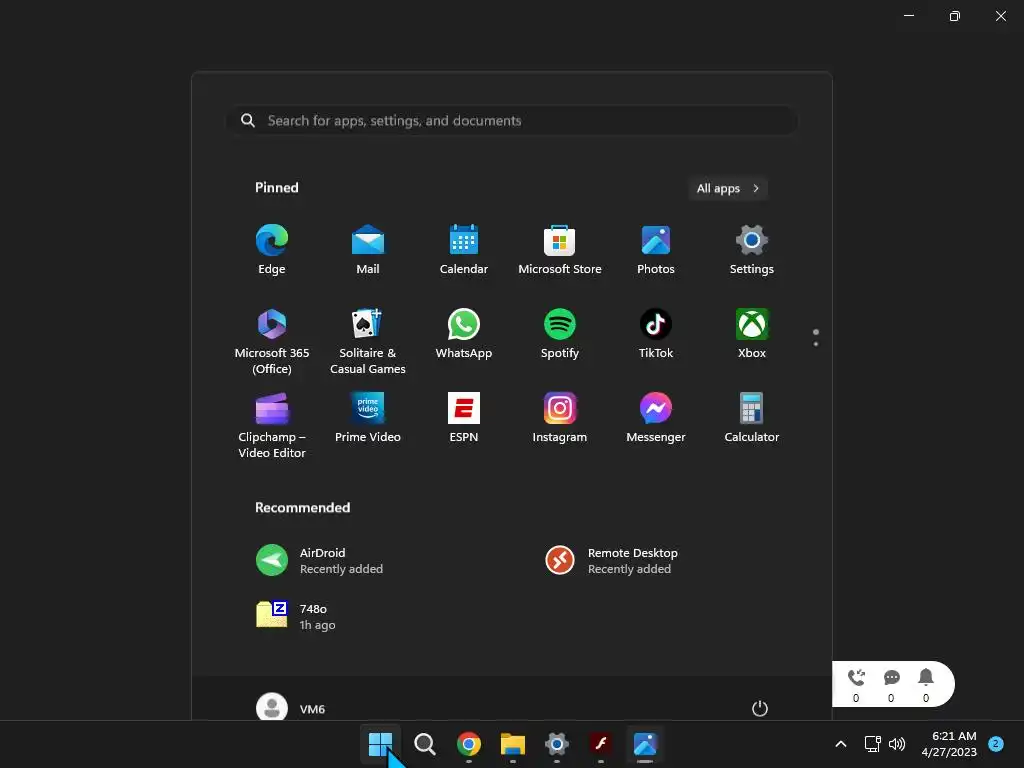Click the Windows Start button on taskbar
Image resolution: width=1024 pixels, height=768 pixels.
pos(380,744)
